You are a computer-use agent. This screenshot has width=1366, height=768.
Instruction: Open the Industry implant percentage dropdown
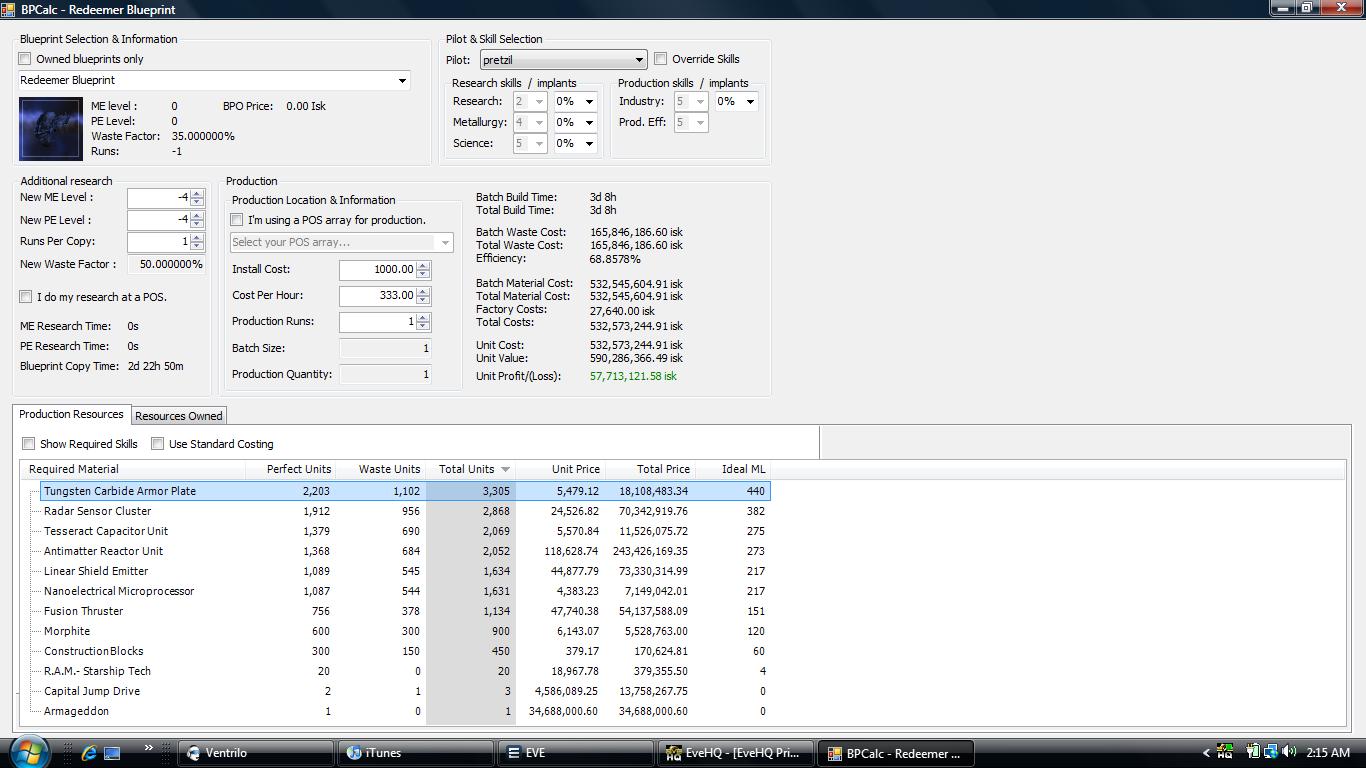pyautogui.click(x=737, y=101)
